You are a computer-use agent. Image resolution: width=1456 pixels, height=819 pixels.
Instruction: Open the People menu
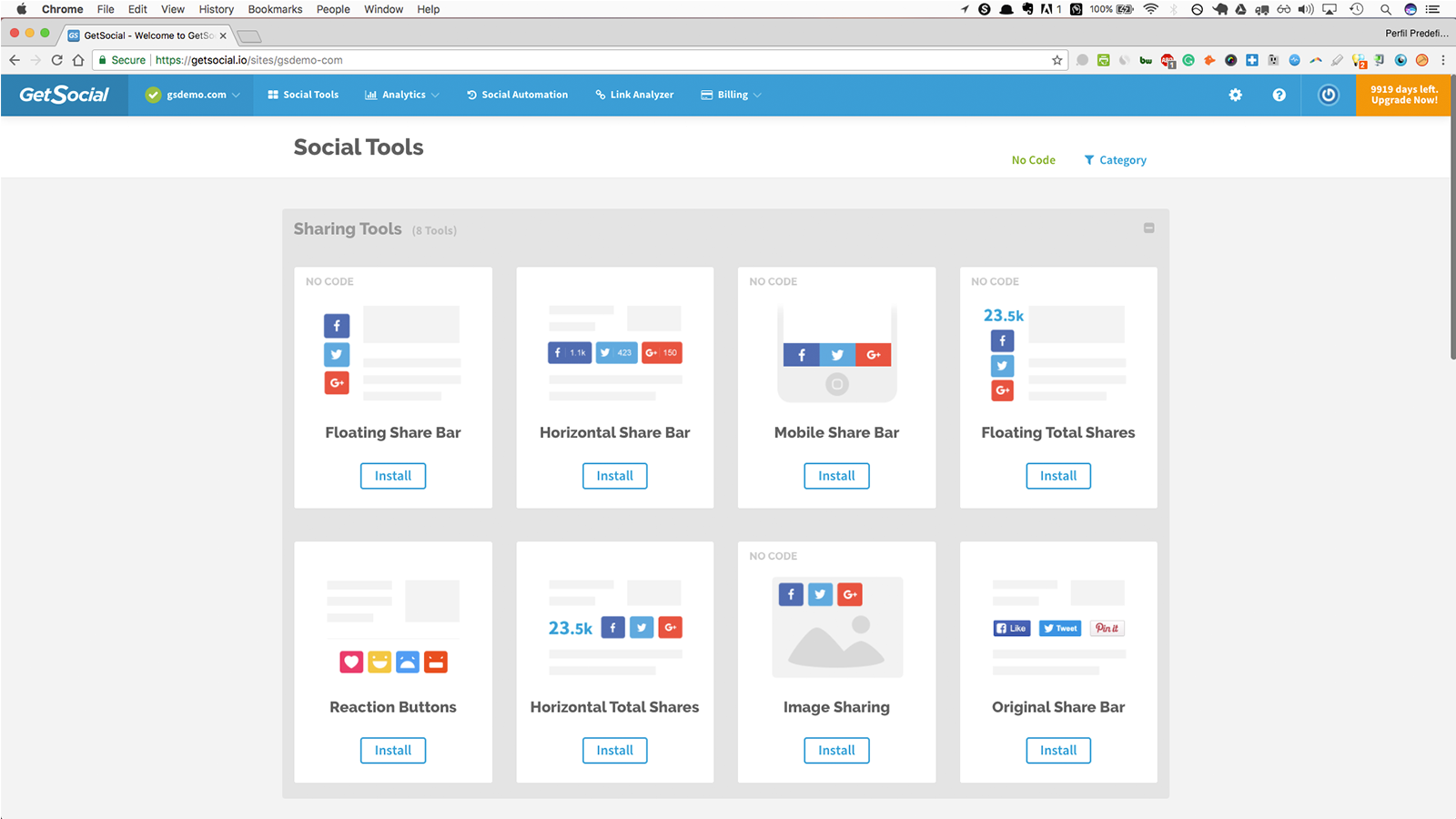tap(333, 9)
